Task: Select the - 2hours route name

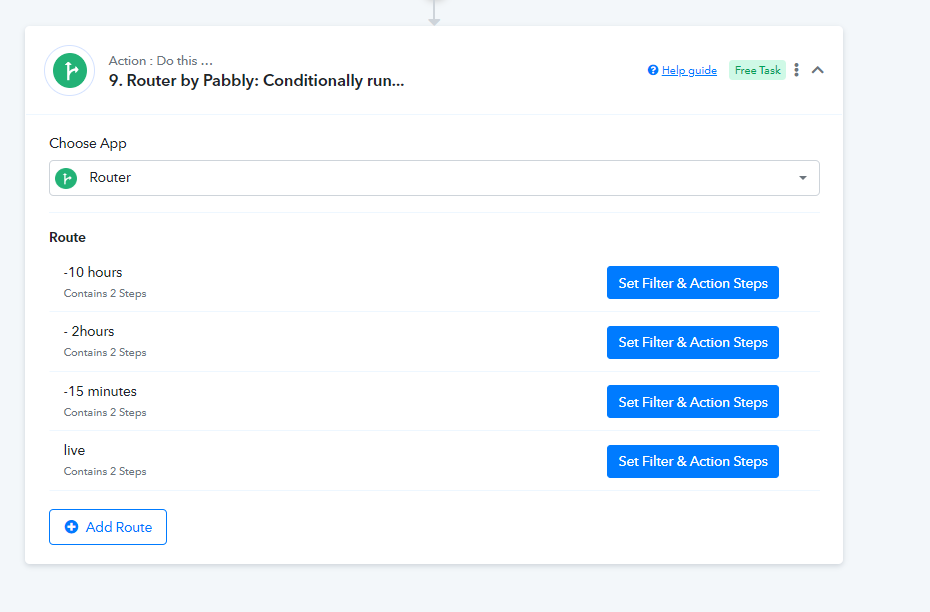Action: click(x=89, y=332)
